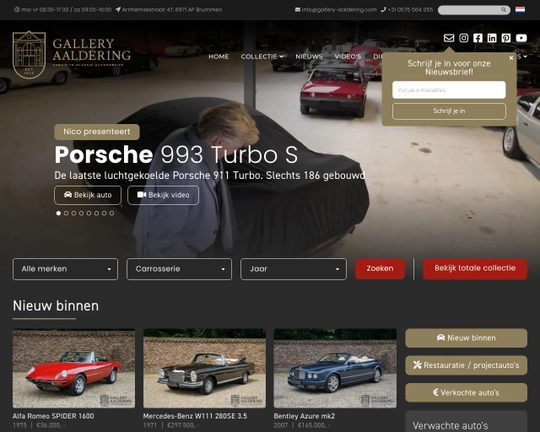Open the Mercedes-Benz W111 thumbnail
540x432 pixels.
pyautogui.click(x=204, y=368)
